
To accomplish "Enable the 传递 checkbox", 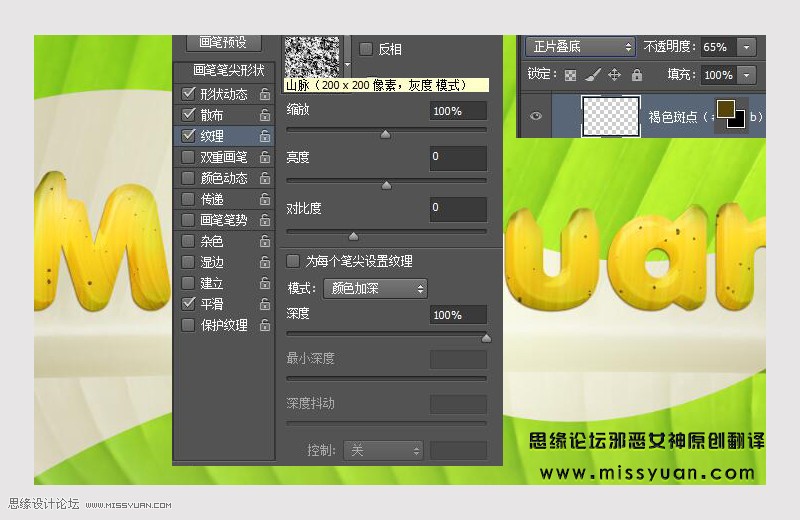I will point(188,199).
